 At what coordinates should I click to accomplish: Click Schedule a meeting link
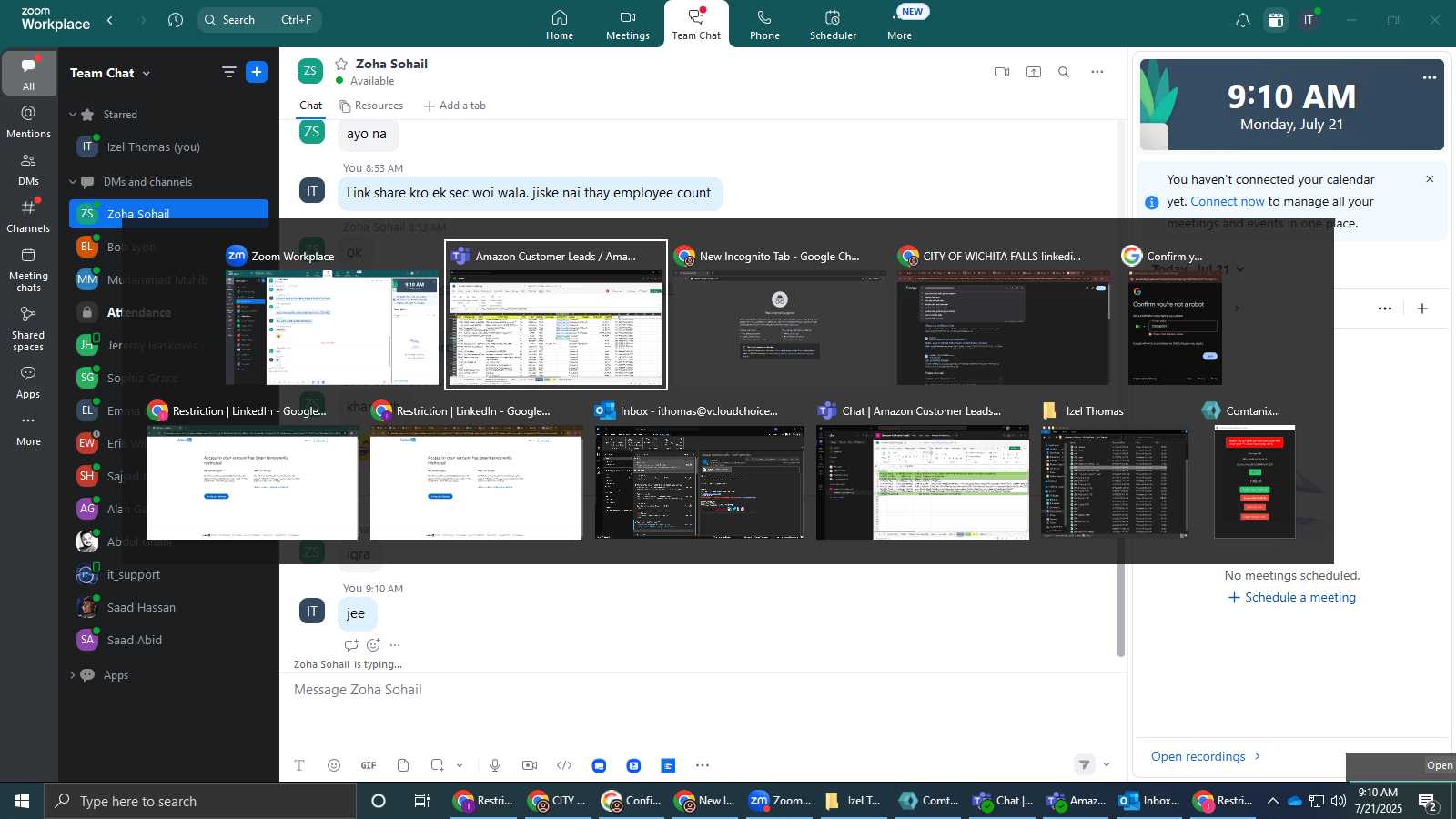click(1292, 597)
